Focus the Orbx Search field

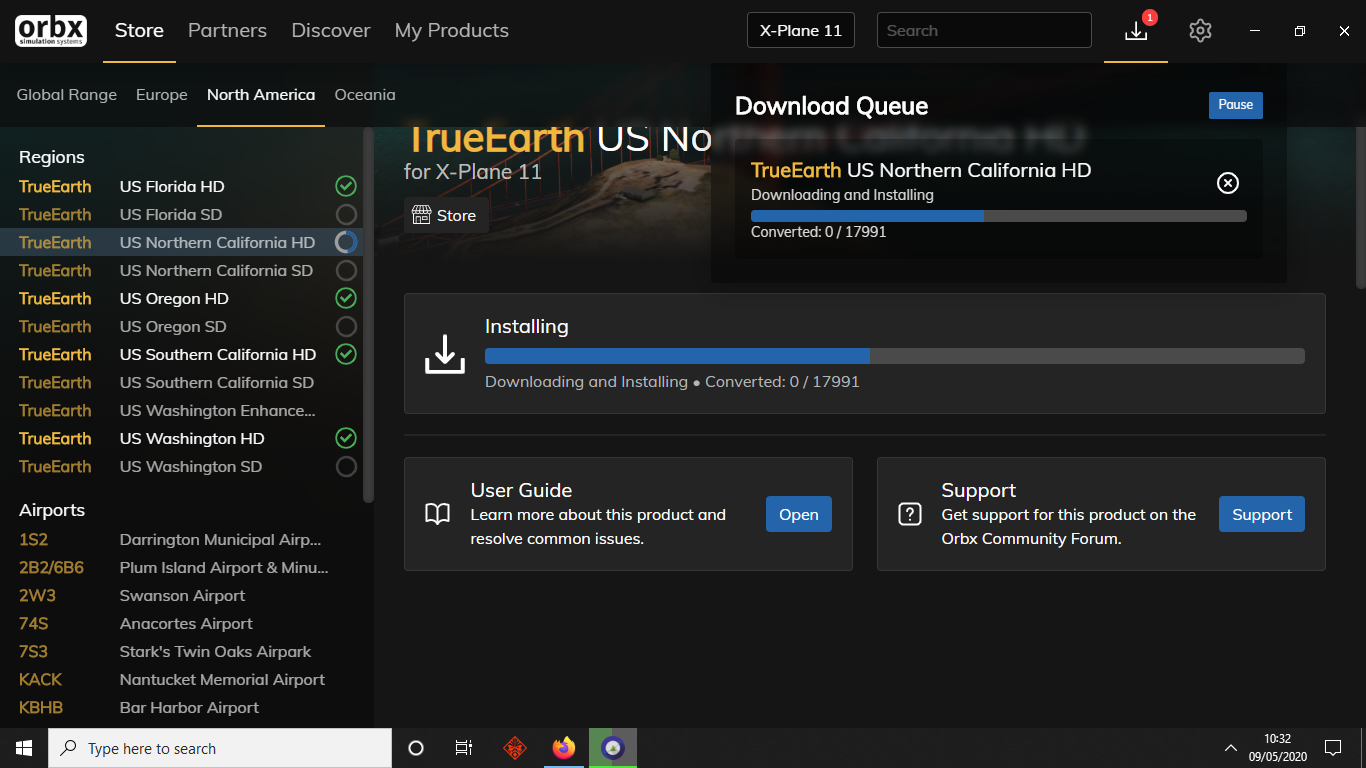pyautogui.click(x=984, y=30)
